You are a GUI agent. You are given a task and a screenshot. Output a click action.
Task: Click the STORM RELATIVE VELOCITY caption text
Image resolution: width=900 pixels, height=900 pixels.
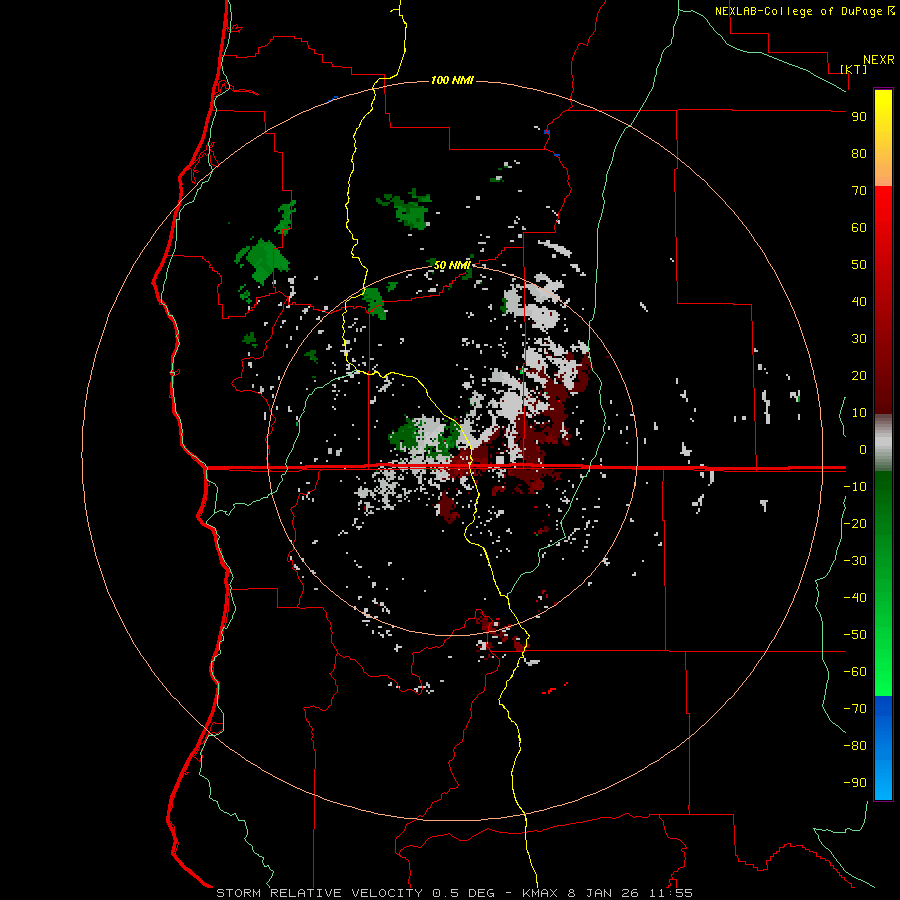click(x=319, y=893)
